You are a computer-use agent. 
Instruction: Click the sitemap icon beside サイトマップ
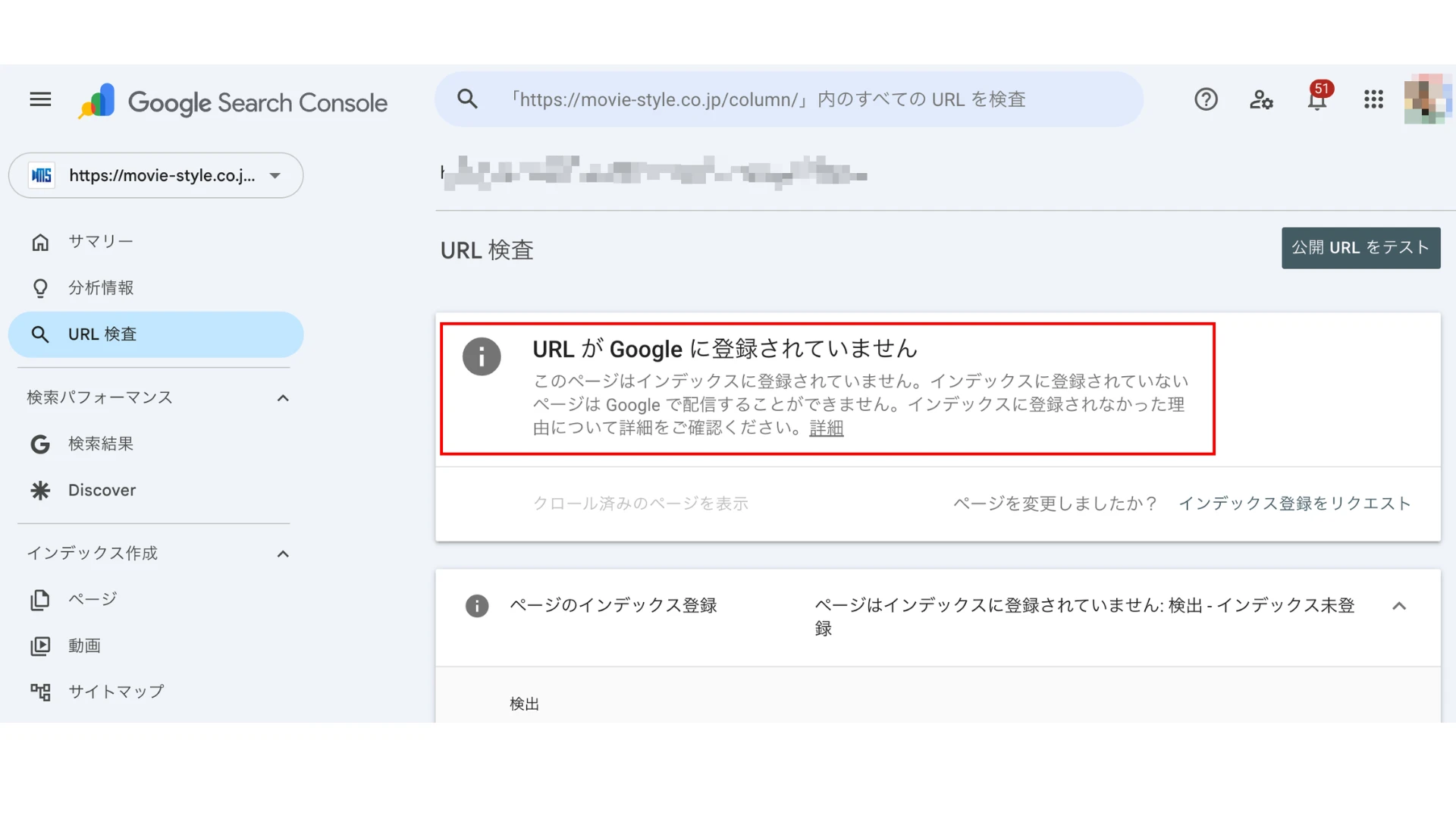[x=40, y=692]
